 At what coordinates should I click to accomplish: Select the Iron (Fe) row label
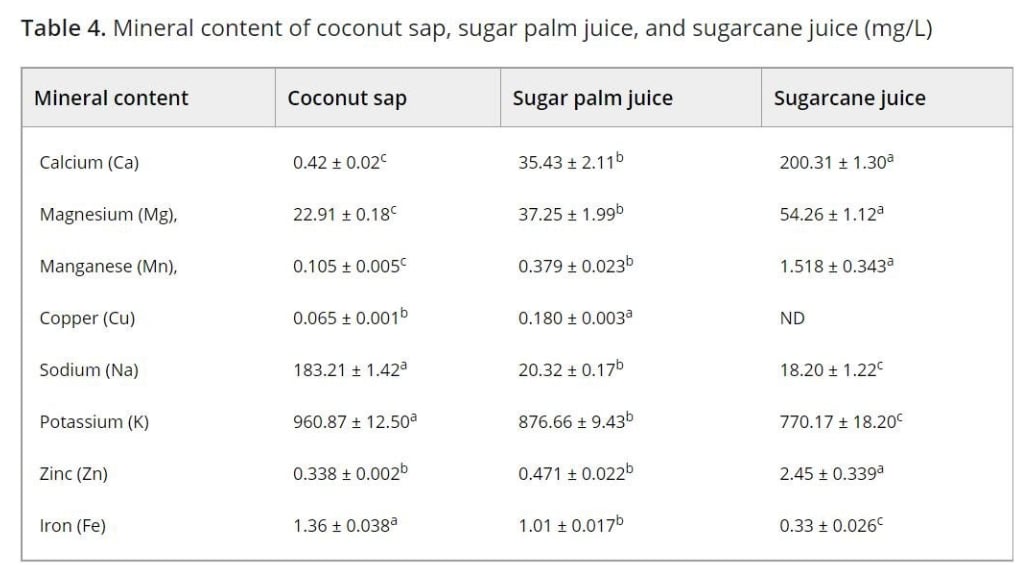pyautogui.click(x=69, y=526)
